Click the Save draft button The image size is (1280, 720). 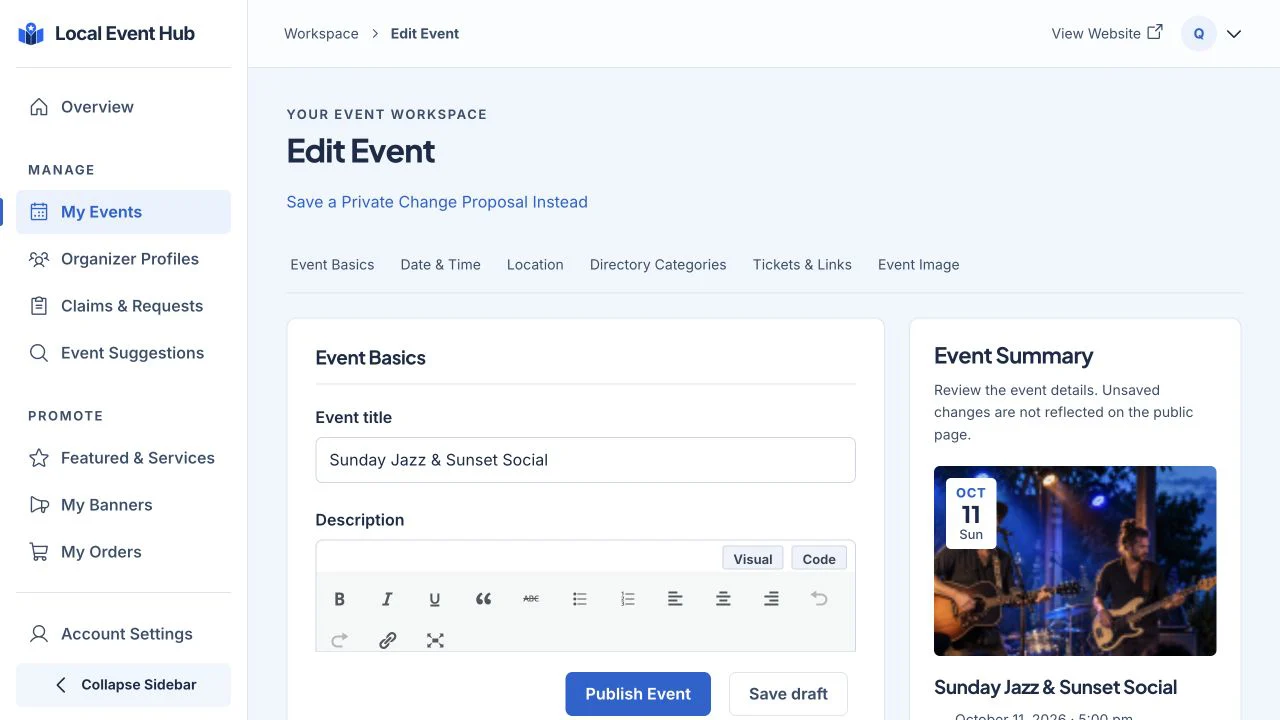click(788, 694)
